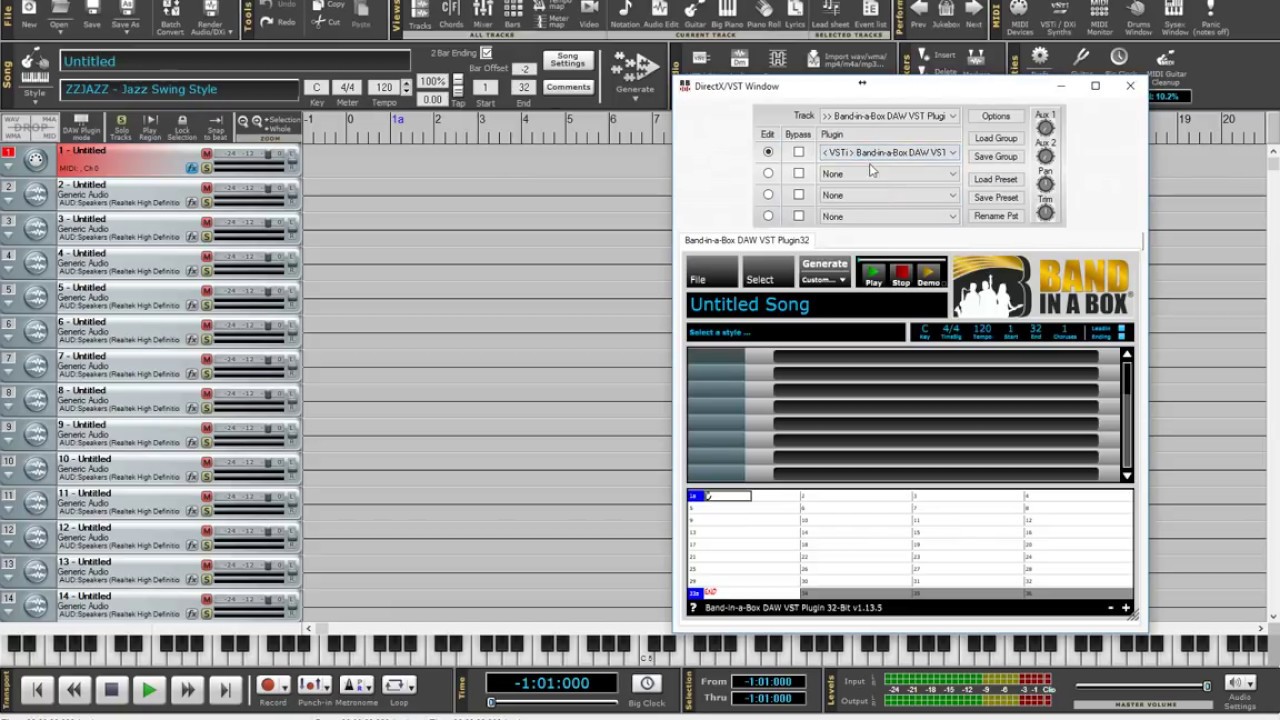1280x720 pixels.
Task: Open the third plugin slot None dropdown
Action: (x=889, y=195)
